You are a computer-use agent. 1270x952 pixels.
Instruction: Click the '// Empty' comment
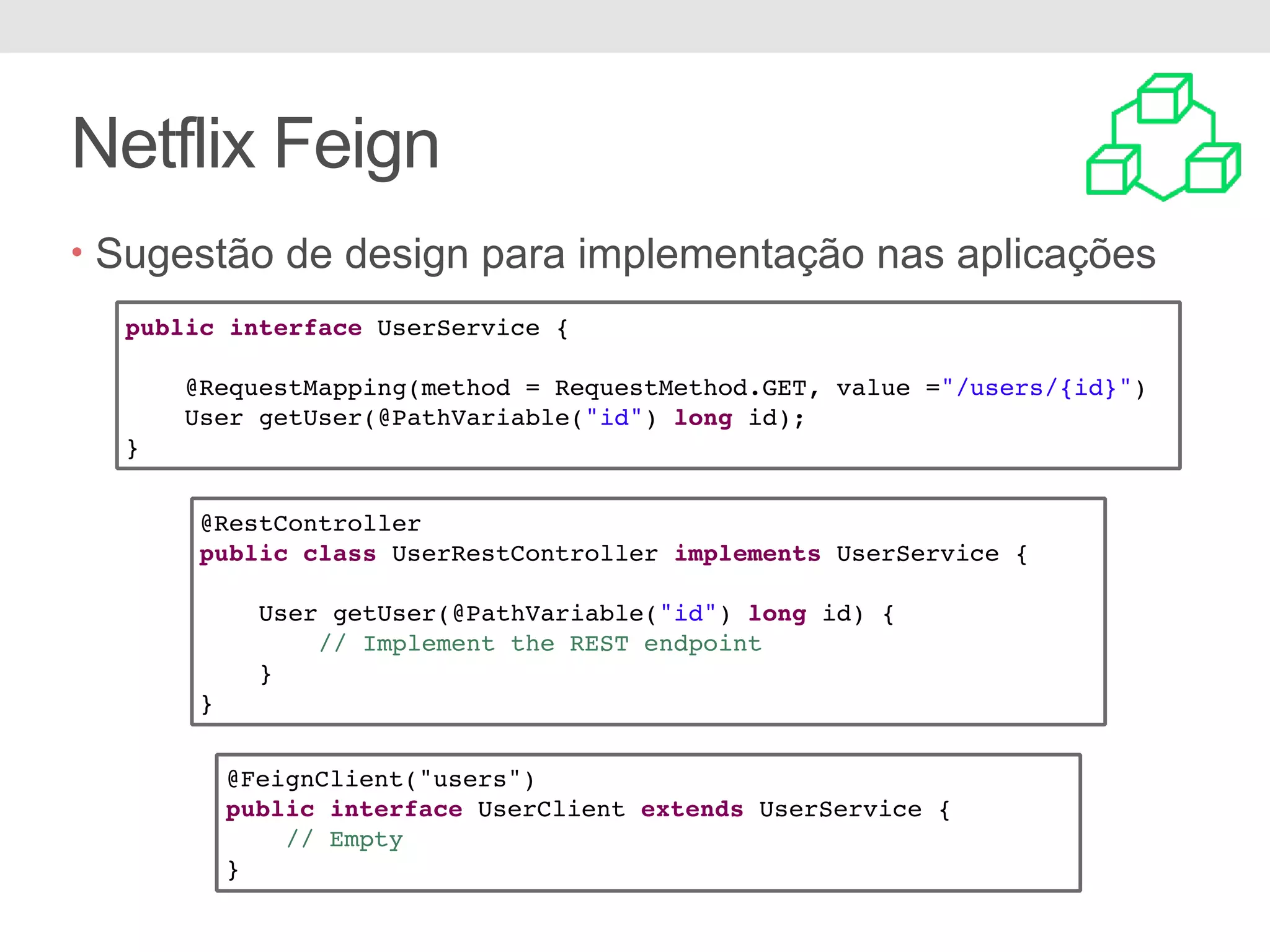[x=345, y=840]
